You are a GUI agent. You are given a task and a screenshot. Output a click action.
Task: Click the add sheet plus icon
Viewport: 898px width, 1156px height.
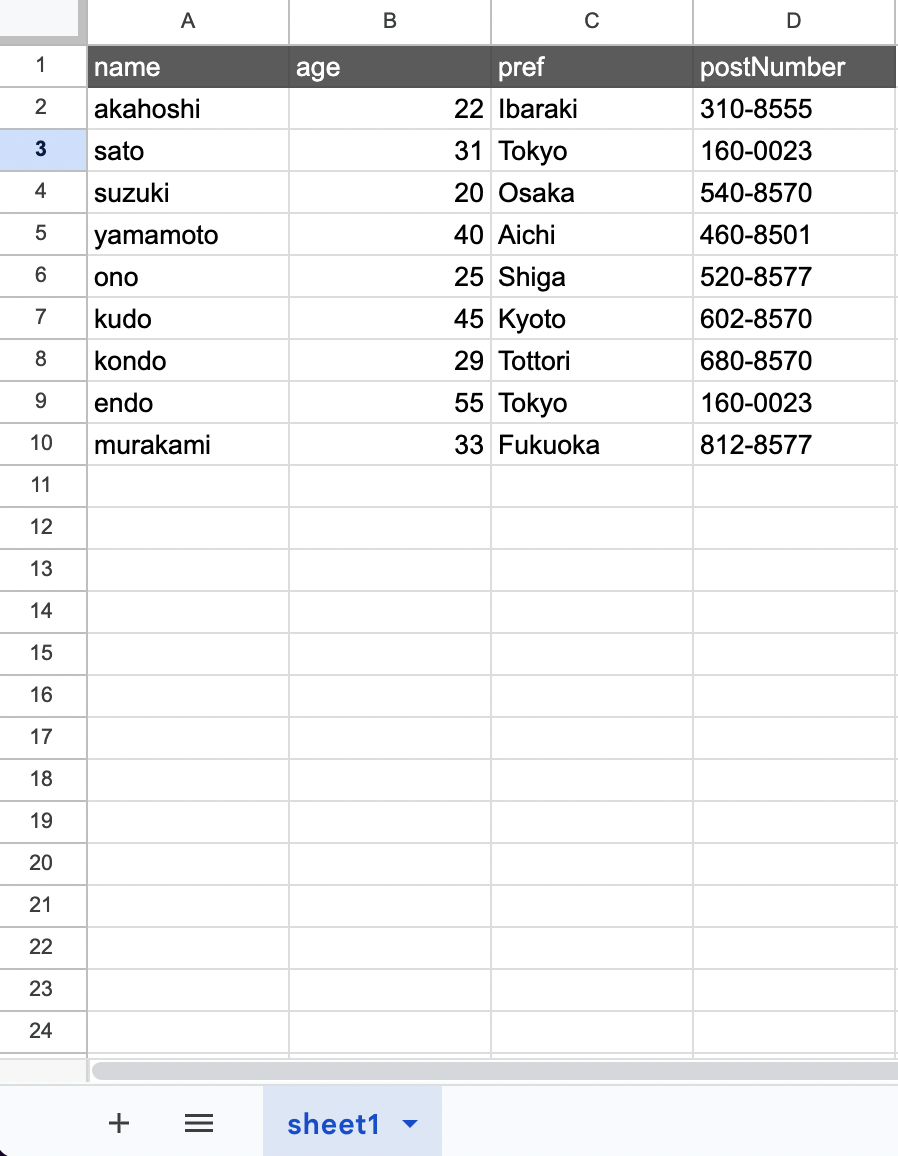click(x=118, y=1122)
